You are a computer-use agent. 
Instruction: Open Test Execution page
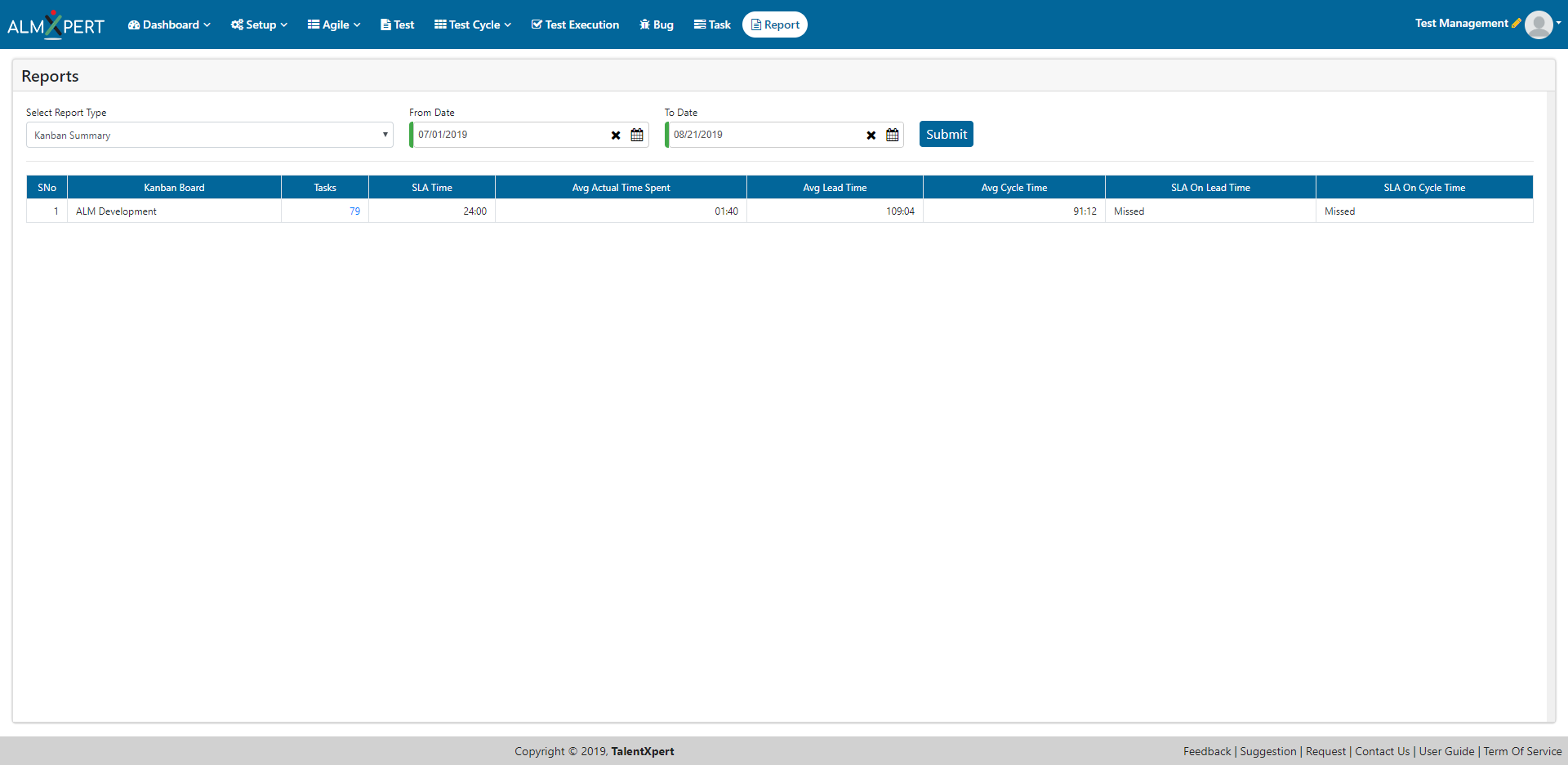click(575, 24)
